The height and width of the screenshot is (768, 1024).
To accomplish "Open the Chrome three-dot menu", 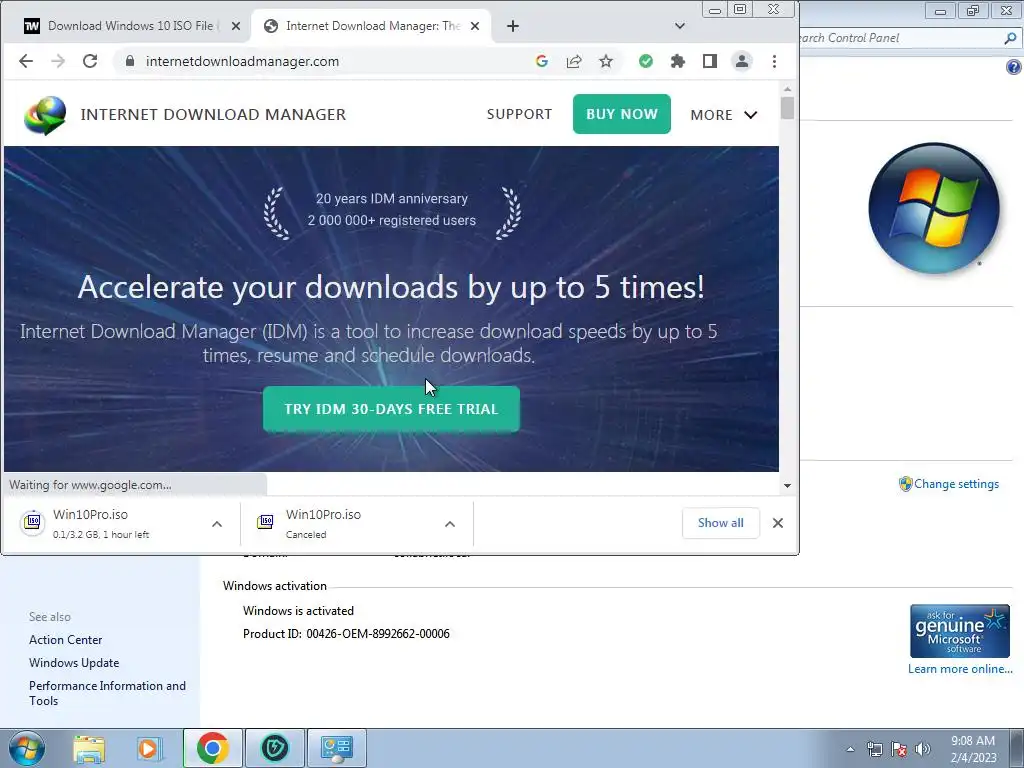I will pyautogui.click(x=775, y=61).
